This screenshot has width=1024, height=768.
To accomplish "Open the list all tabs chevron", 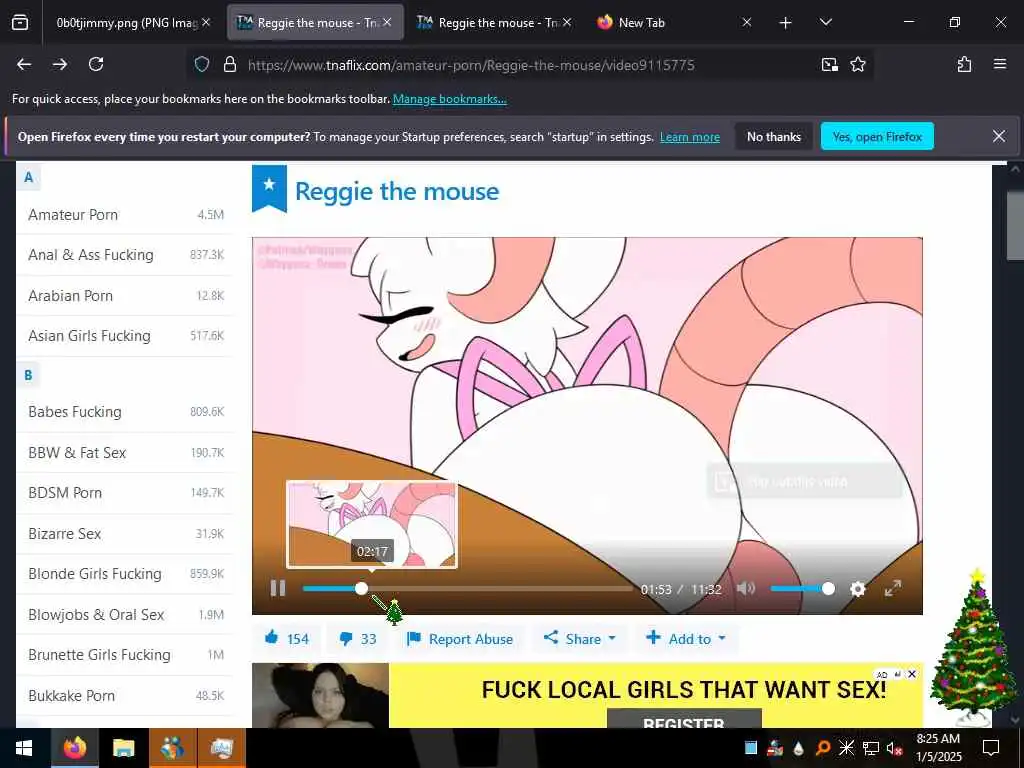I will tap(825, 22).
